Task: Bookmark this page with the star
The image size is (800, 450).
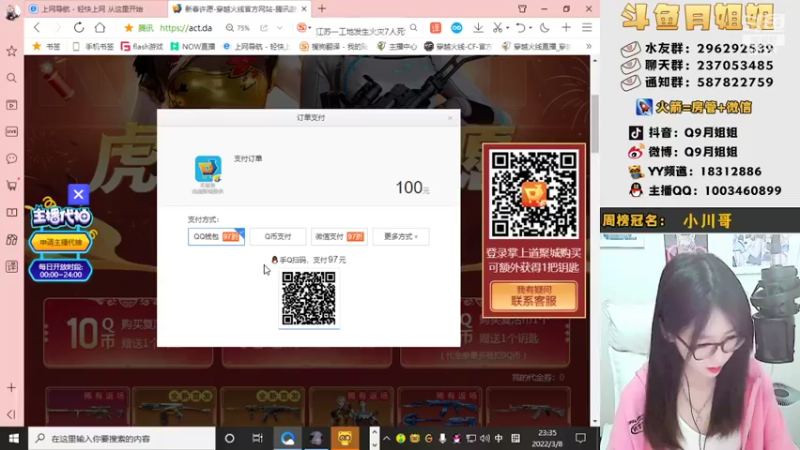Action: point(129,28)
